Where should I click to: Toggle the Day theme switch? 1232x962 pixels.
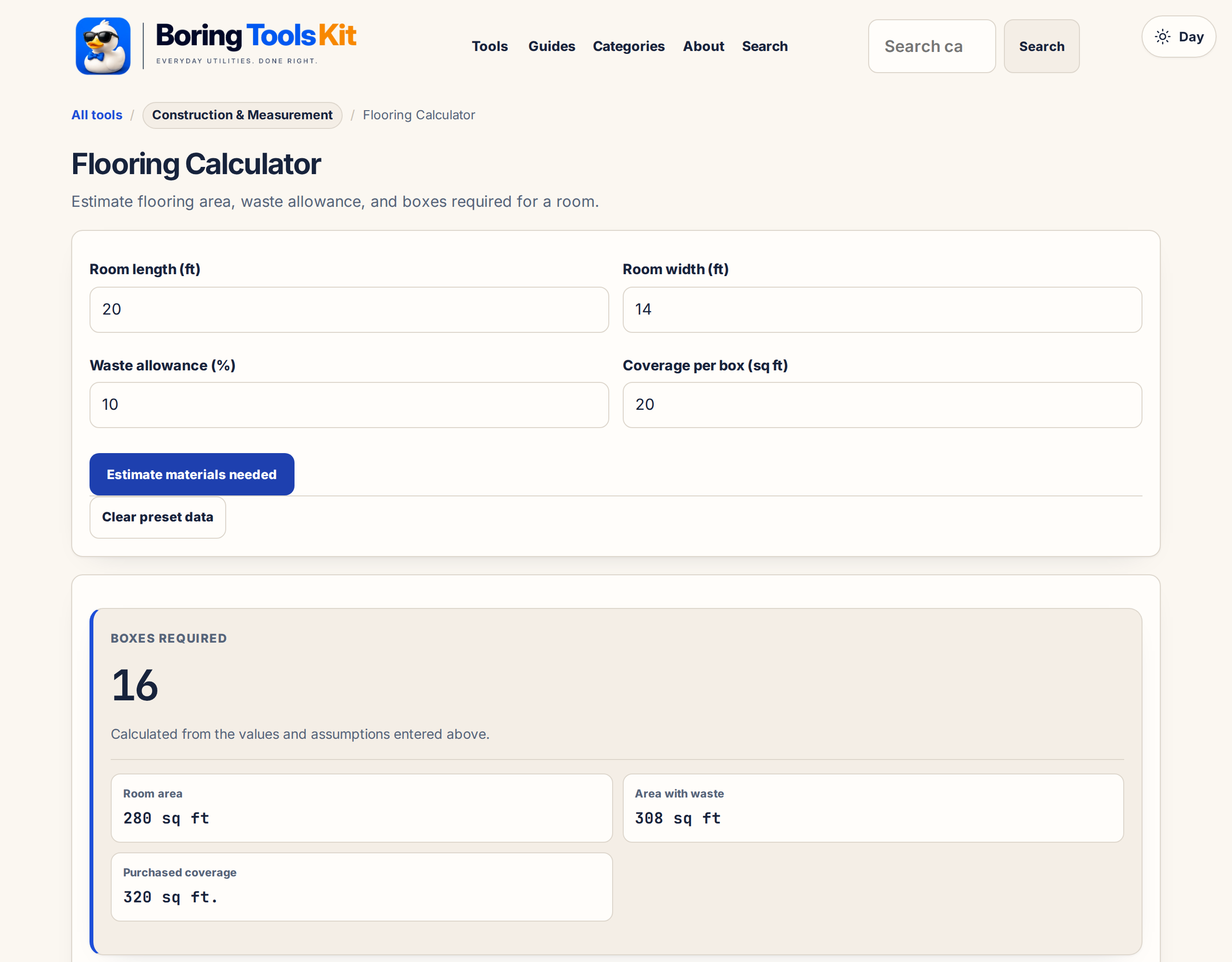click(x=1179, y=37)
